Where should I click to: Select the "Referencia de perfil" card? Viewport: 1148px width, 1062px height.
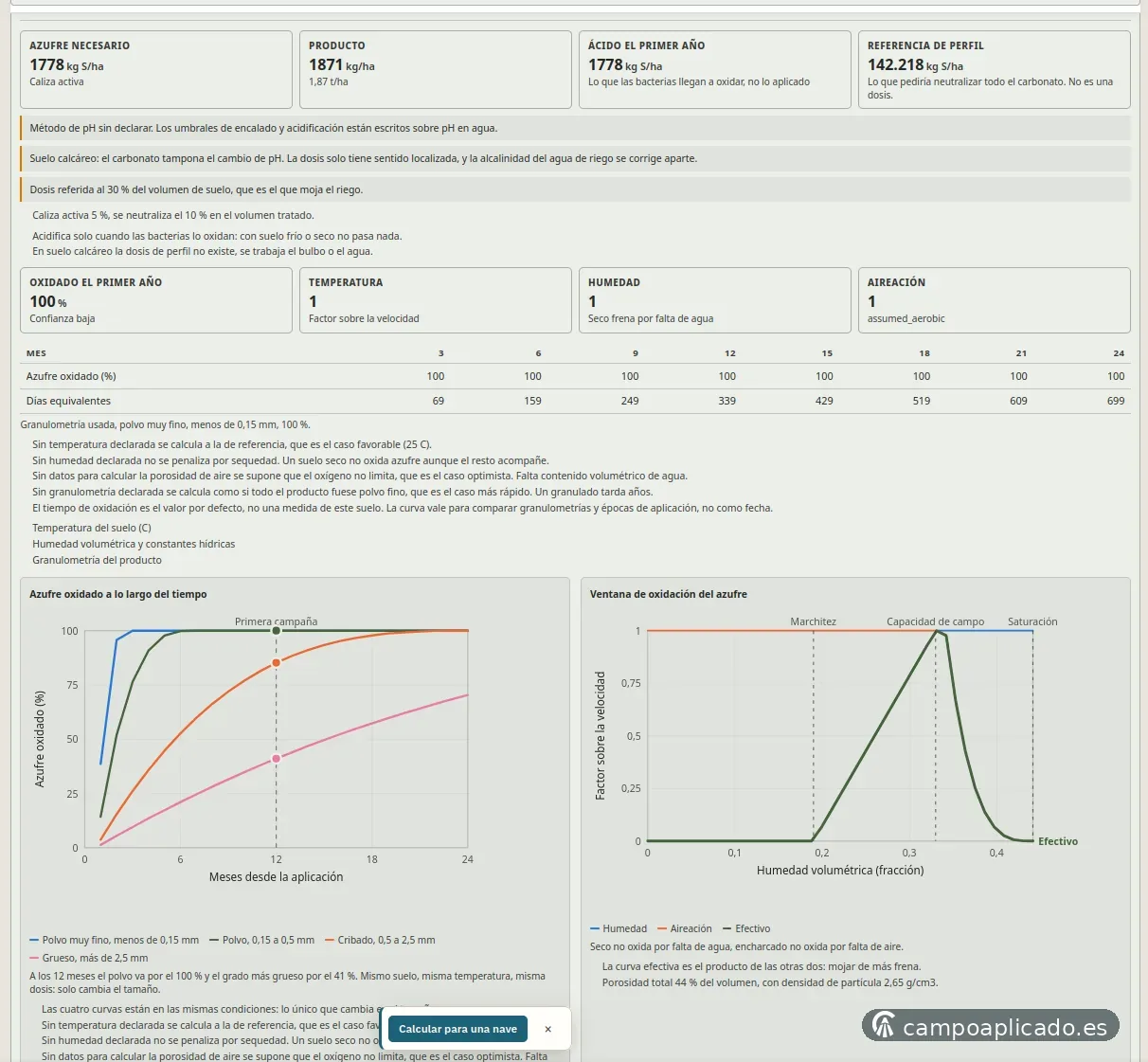[995, 69]
